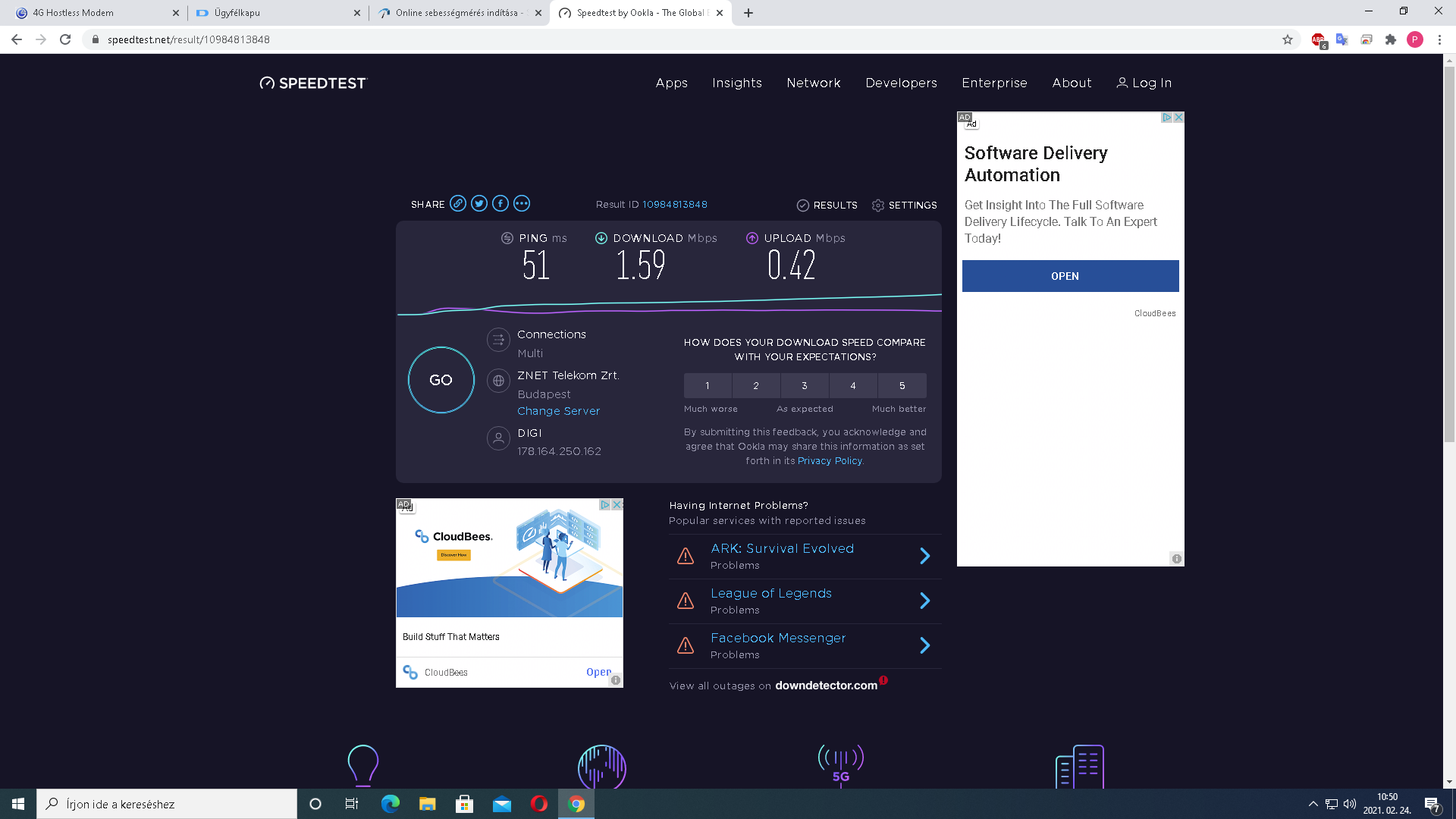Screen dimensions: 1456x819
Task: Open more share options ellipsis icon
Action: (522, 203)
